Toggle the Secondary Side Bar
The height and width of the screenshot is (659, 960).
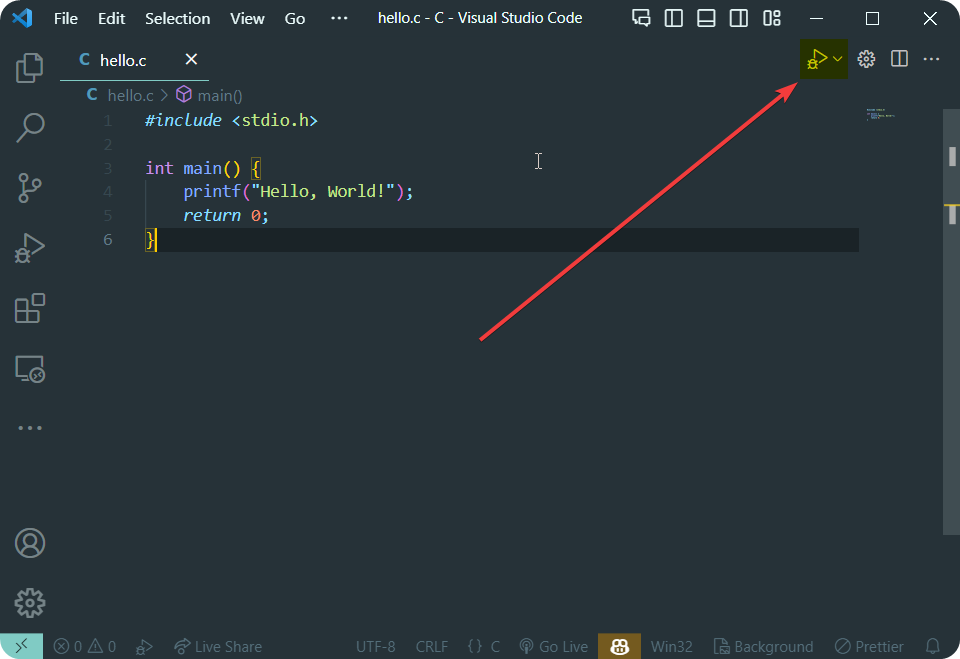coord(738,17)
